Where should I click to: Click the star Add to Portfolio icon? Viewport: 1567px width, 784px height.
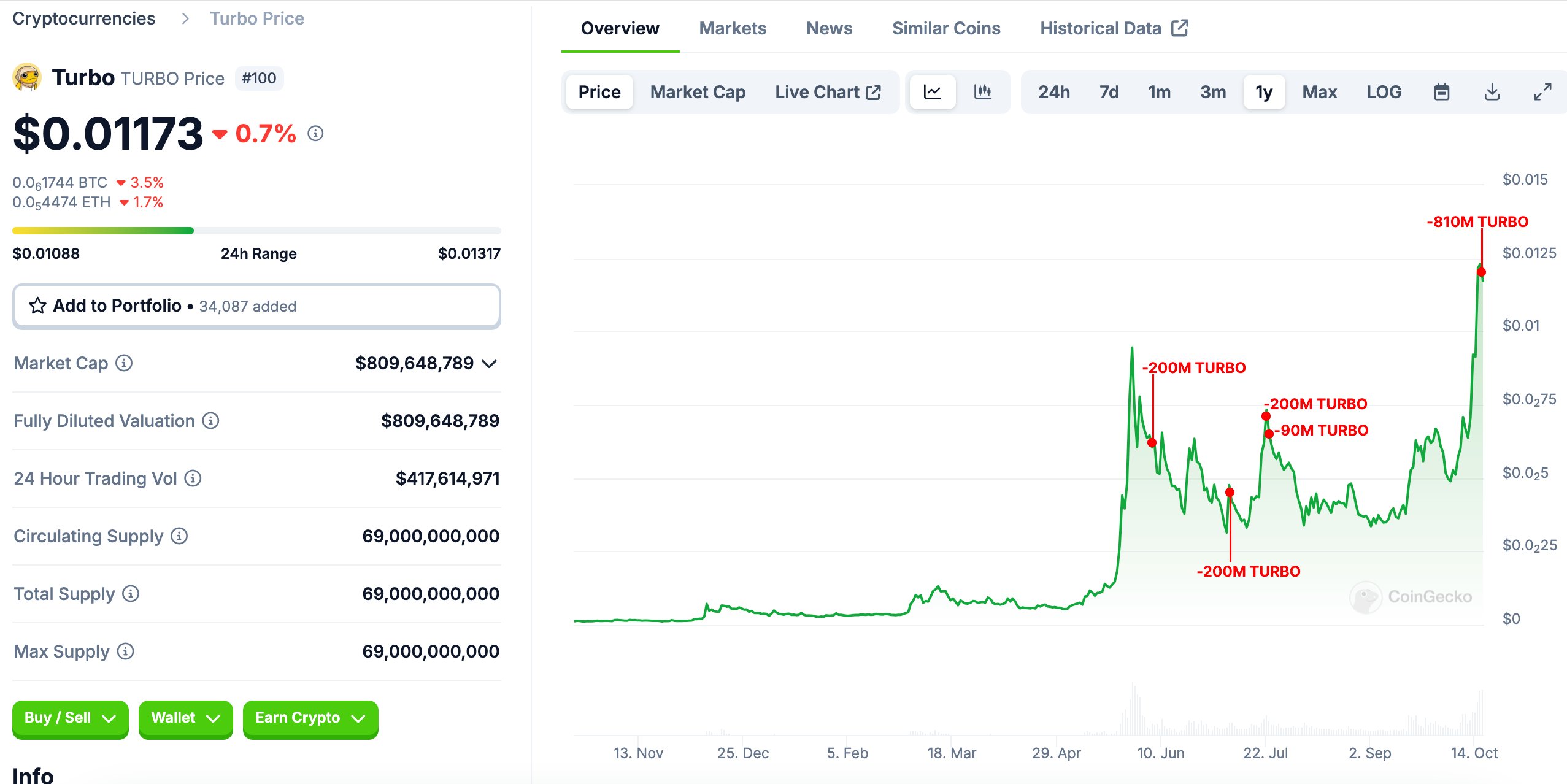click(37, 306)
